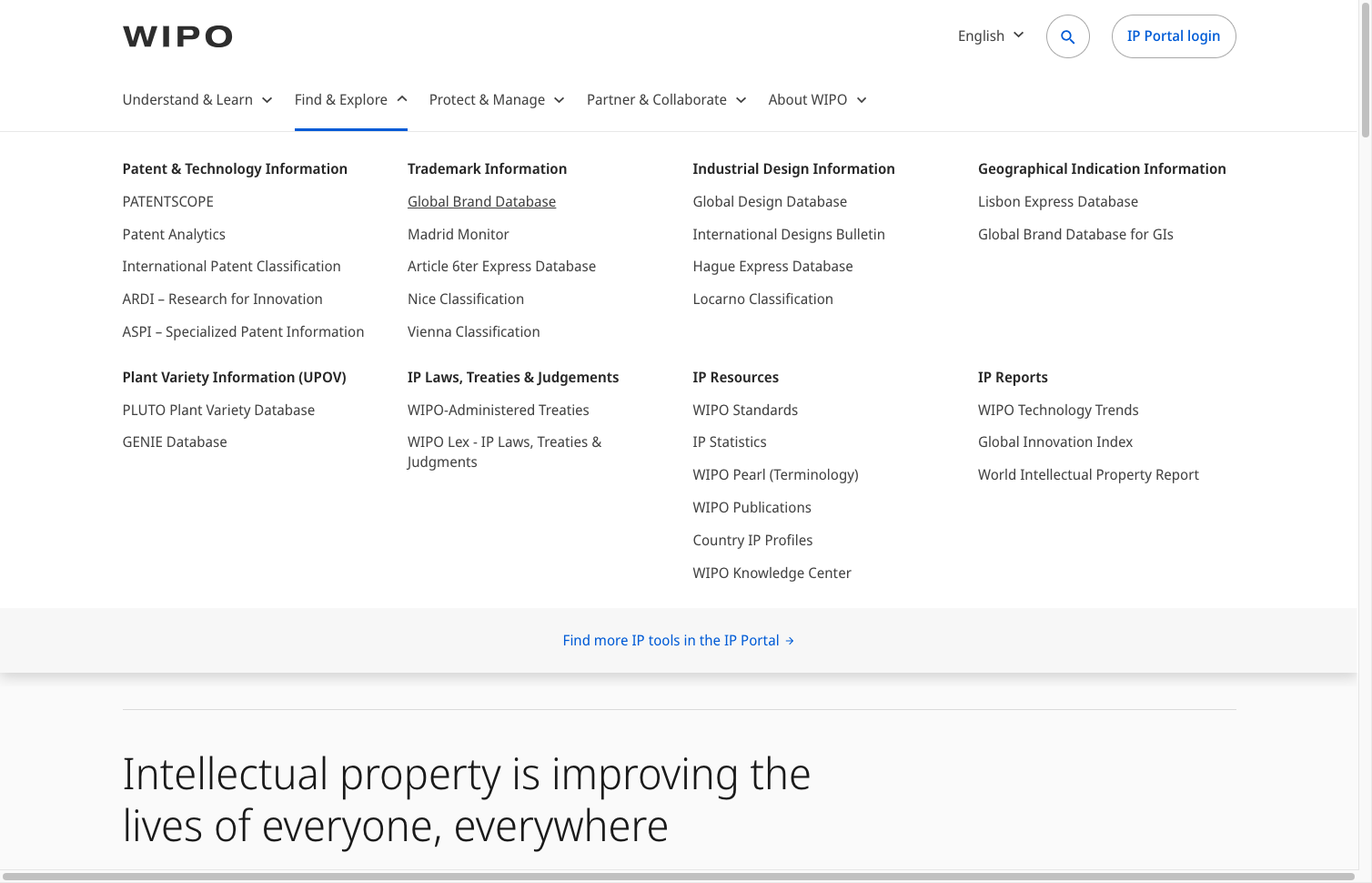
Task: Open the site search magnifier icon
Action: [1068, 36]
